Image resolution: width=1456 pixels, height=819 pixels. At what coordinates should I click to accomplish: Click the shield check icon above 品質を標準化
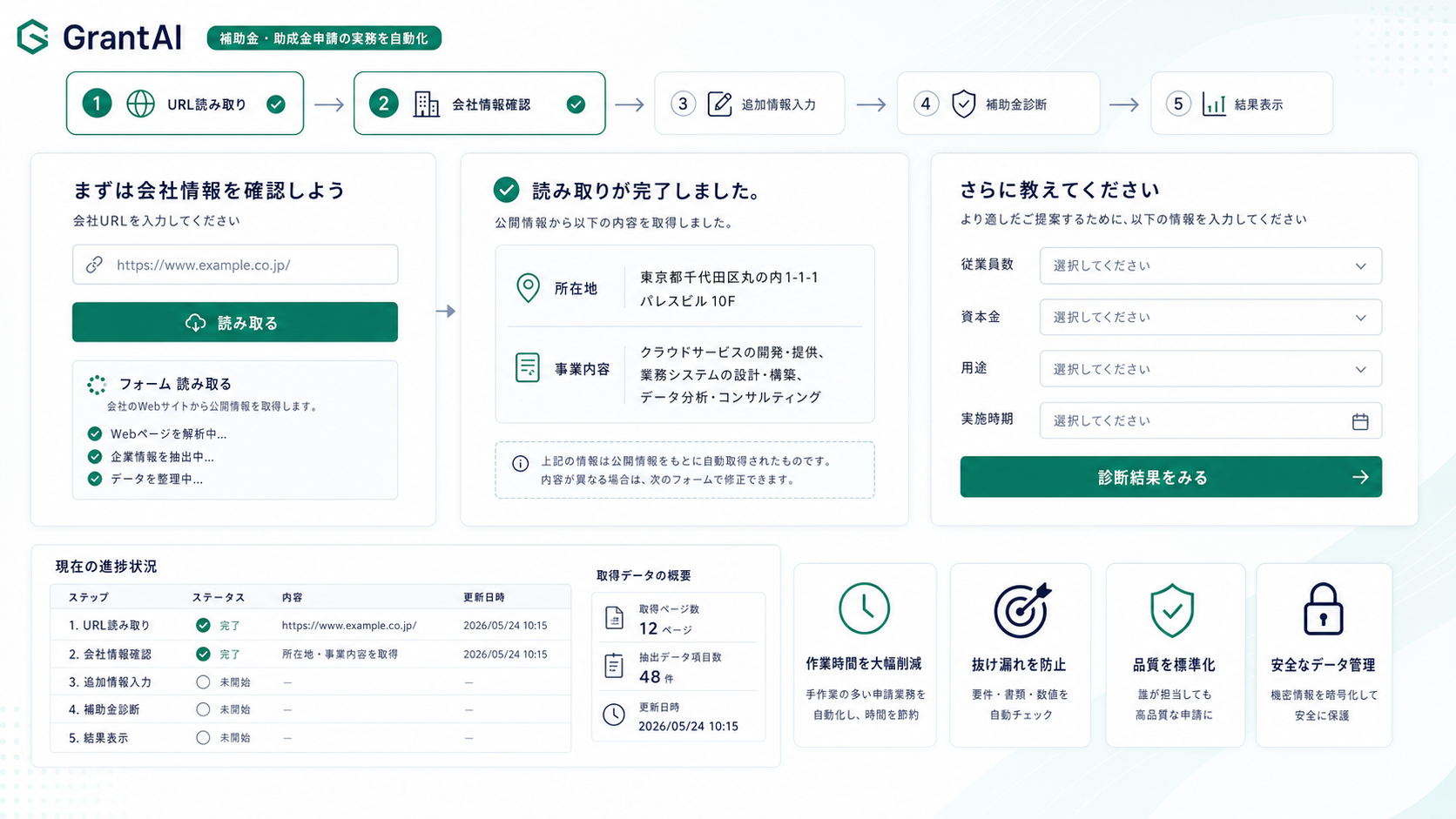1172,610
